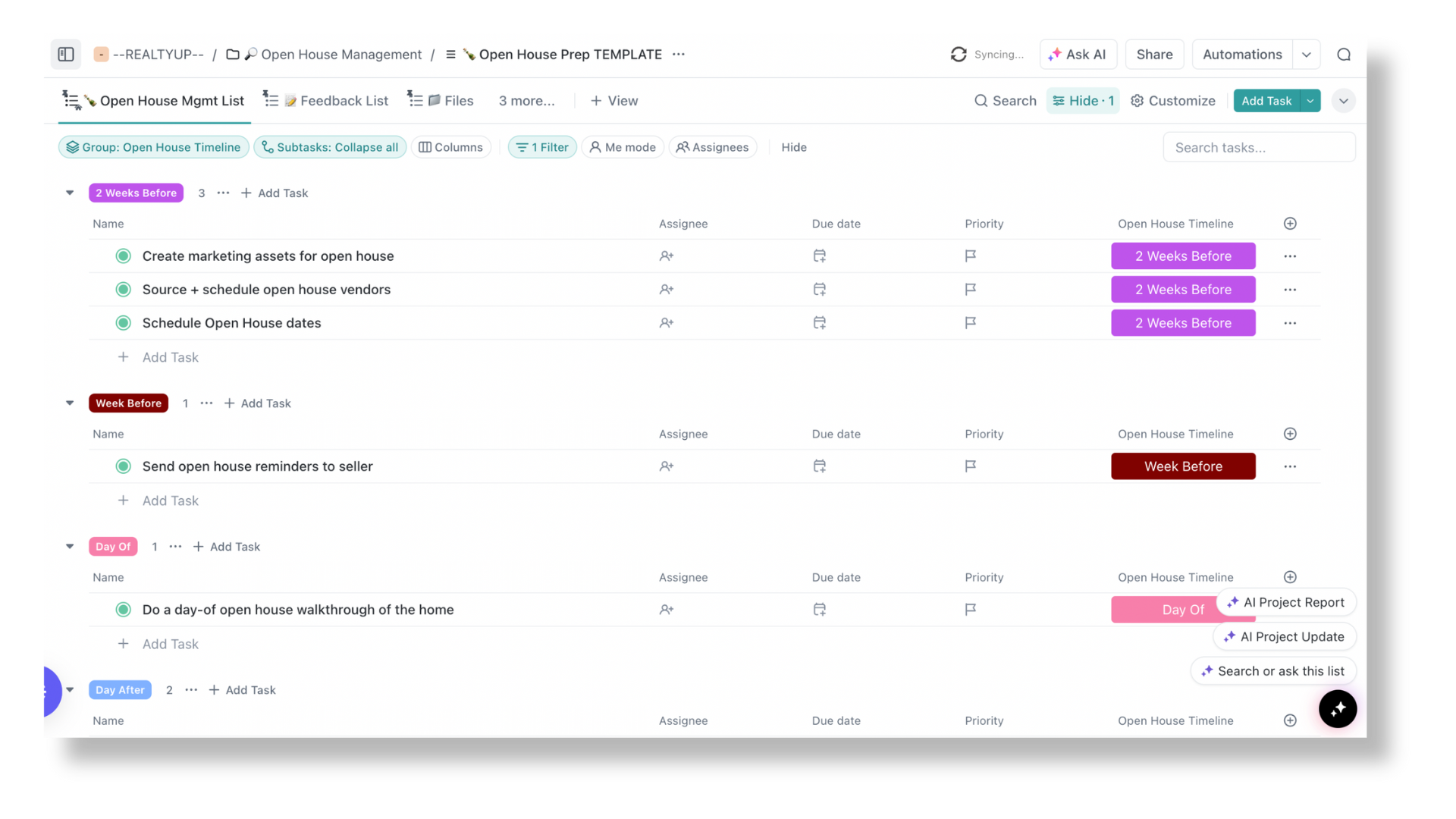Screen dimensions: 1456x819
Task: Click the due date calendar icon on reminders task
Action: (819, 466)
